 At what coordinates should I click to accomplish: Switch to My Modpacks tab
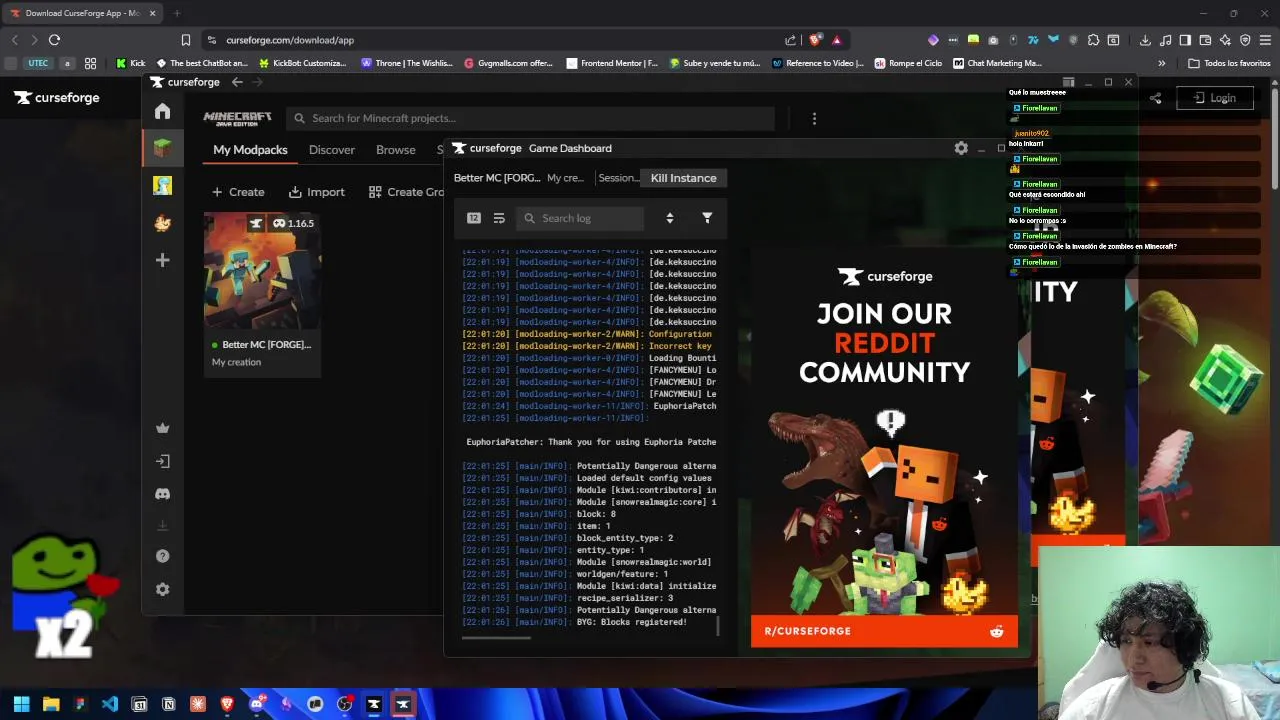click(x=250, y=150)
